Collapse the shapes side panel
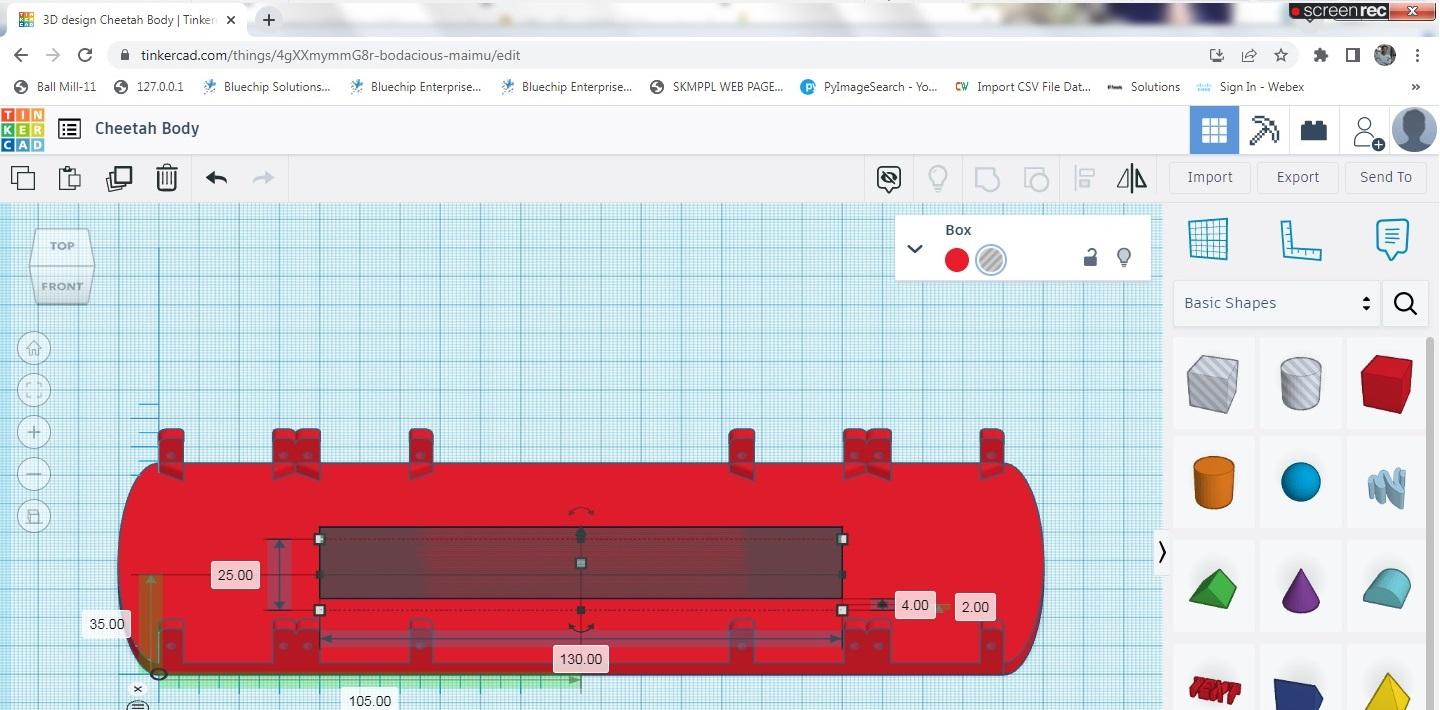 pyautogui.click(x=1162, y=552)
